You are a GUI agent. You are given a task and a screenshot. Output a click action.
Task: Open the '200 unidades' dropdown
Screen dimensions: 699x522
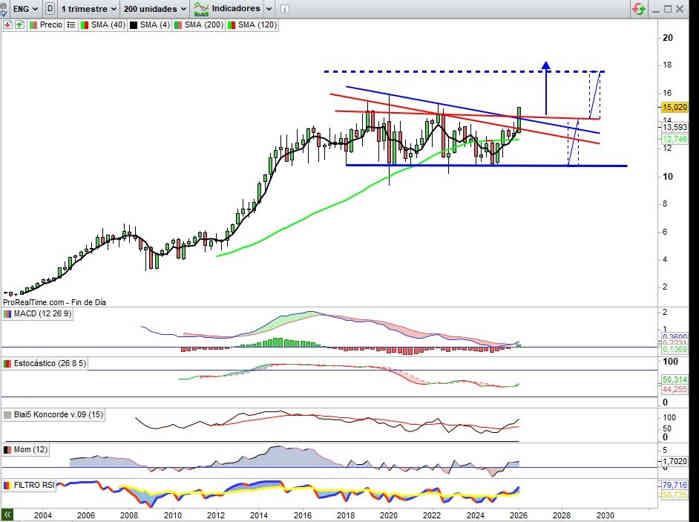coord(155,8)
